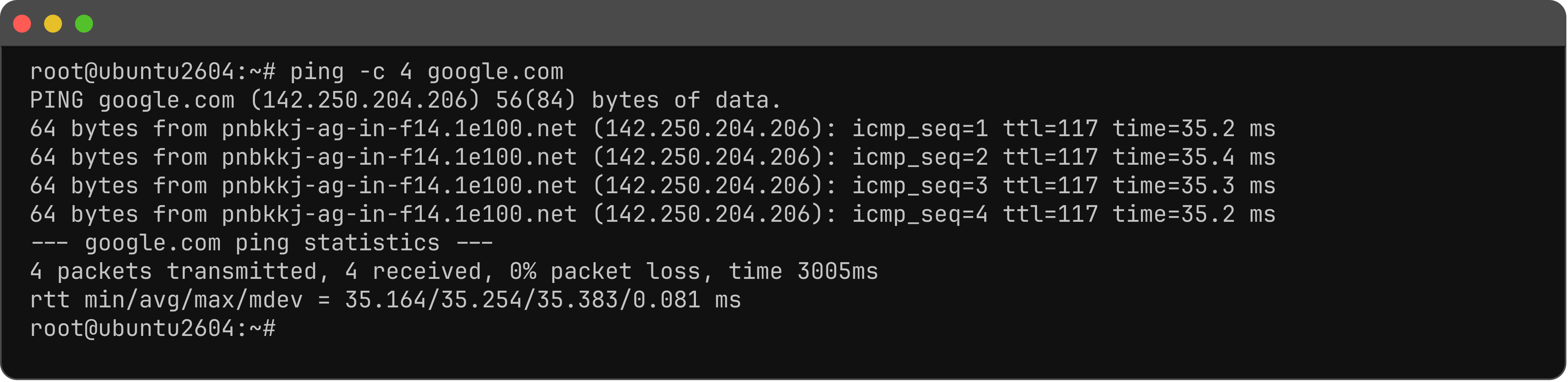Select the icmp_seq=2 reply line

[653, 157]
